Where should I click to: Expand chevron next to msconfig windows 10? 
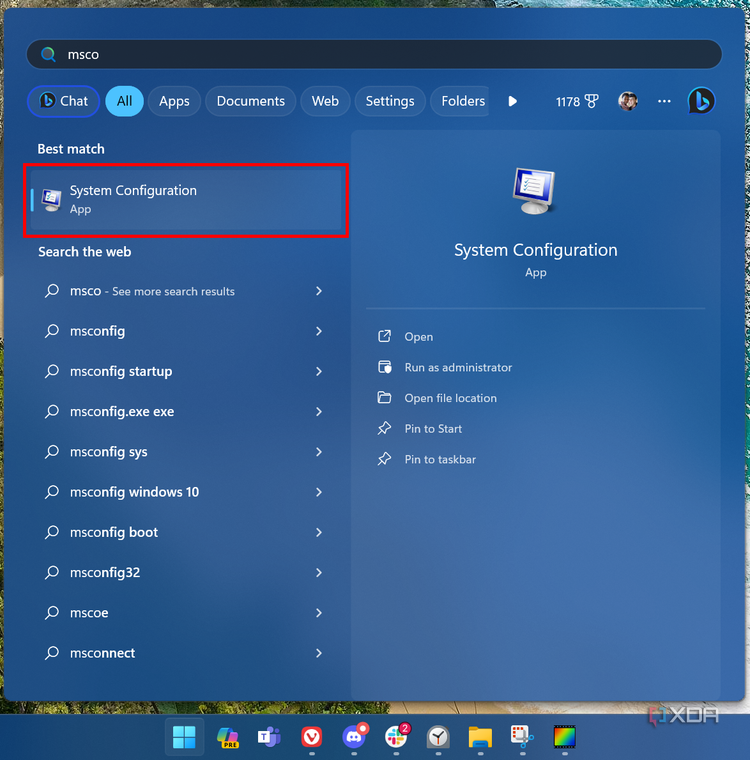[319, 492]
